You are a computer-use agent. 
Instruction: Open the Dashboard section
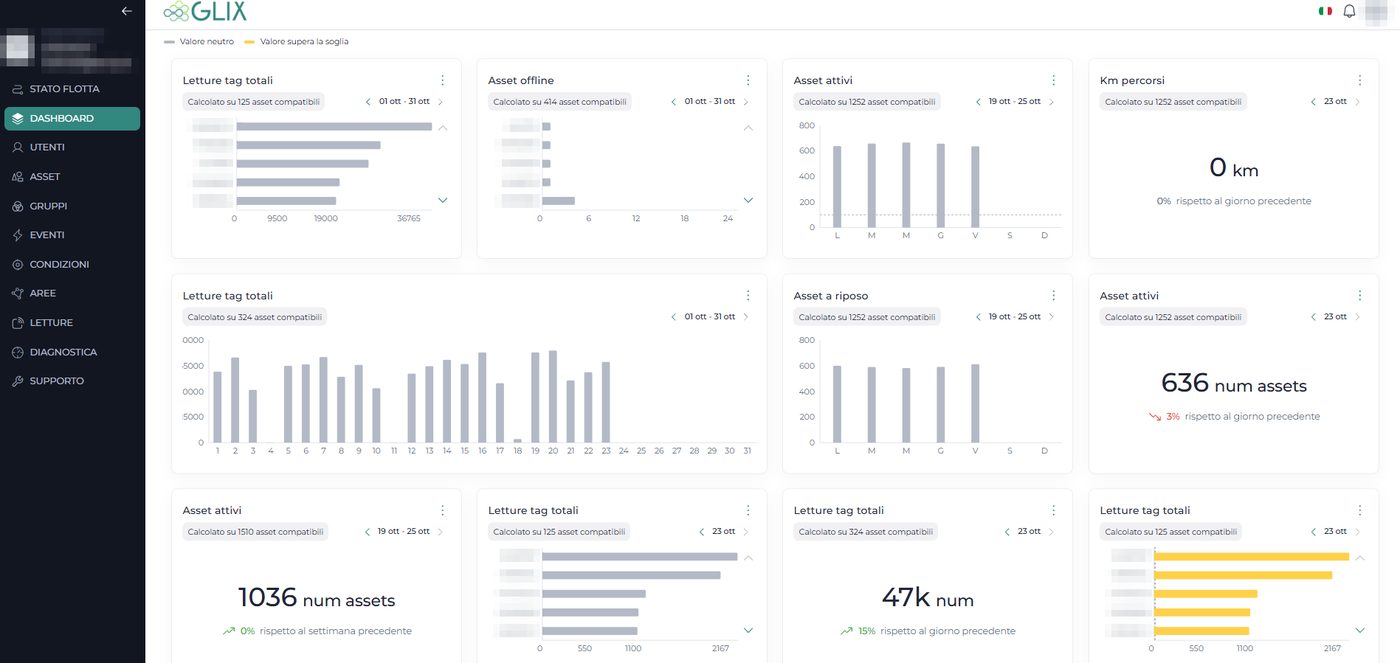tap(72, 118)
